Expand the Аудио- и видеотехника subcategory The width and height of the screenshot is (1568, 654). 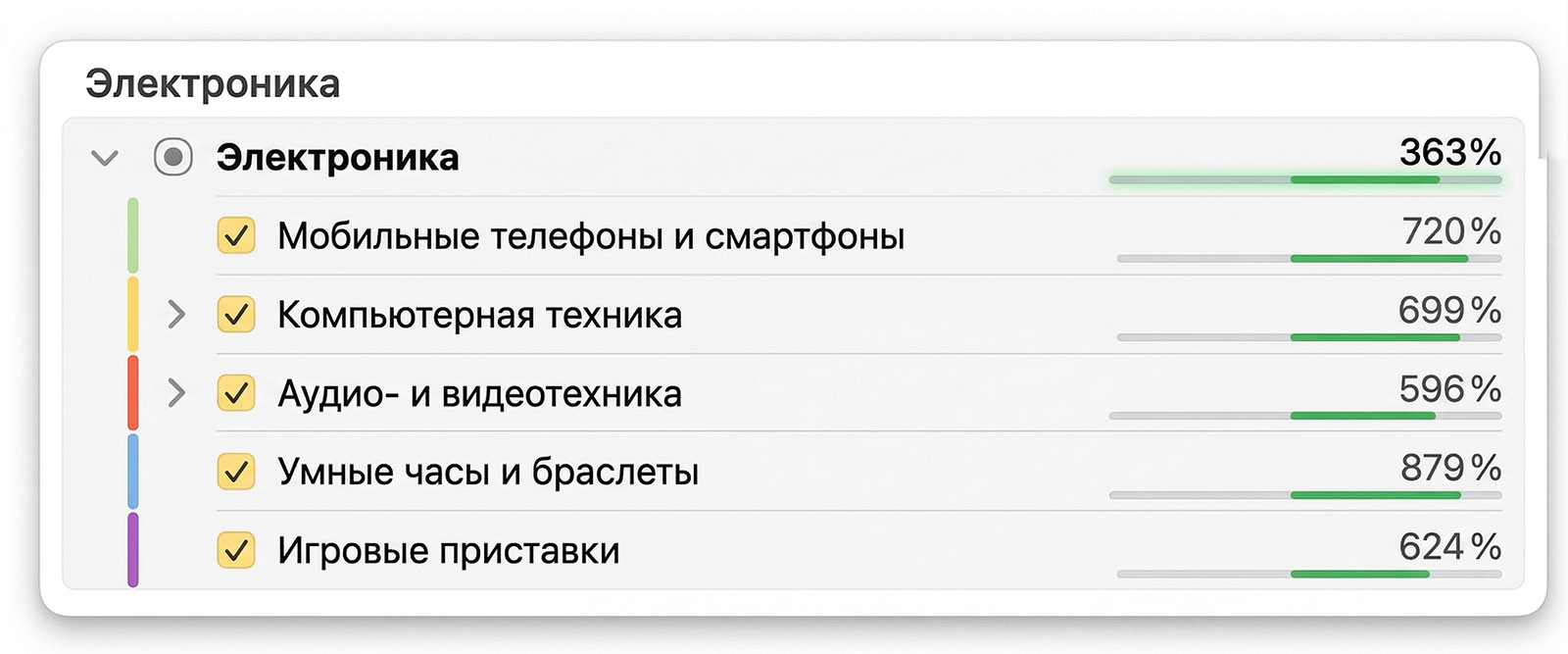[x=176, y=393]
